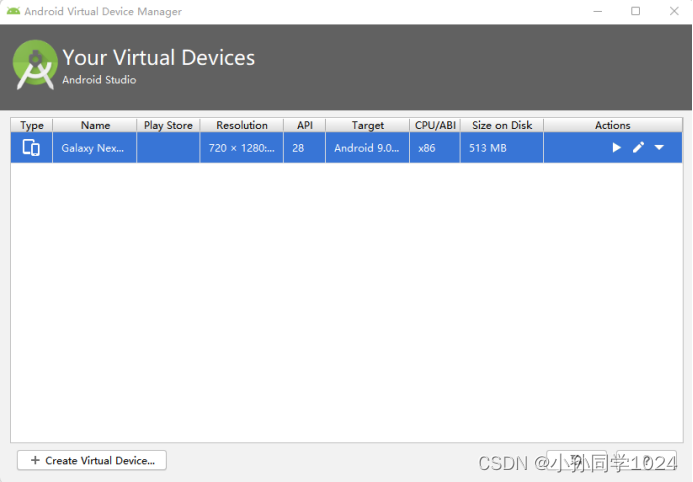This screenshot has width=693, height=482.
Task: Edit the Galaxy Nexus AVD with pencil icon
Action: tap(638, 148)
